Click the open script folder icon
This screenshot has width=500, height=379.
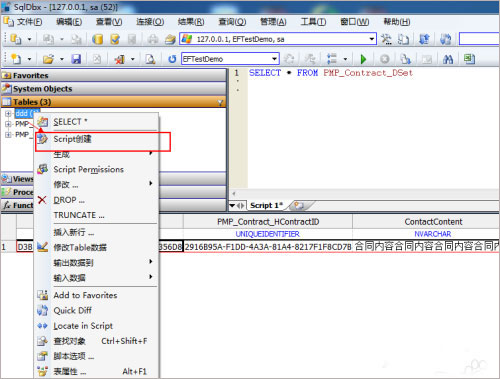[48, 59]
